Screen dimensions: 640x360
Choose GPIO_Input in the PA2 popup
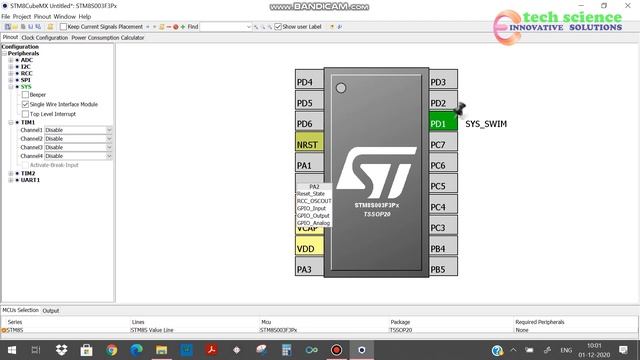click(x=311, y=209)
